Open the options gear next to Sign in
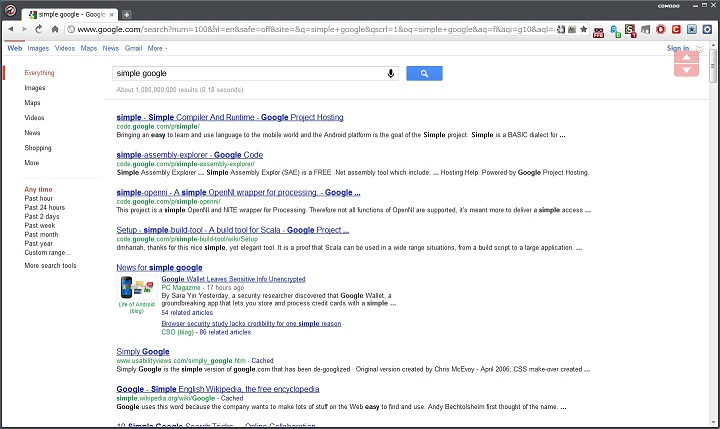Image resolution: width=720 pixels, height=429 pixels. (x=699, y=48)
